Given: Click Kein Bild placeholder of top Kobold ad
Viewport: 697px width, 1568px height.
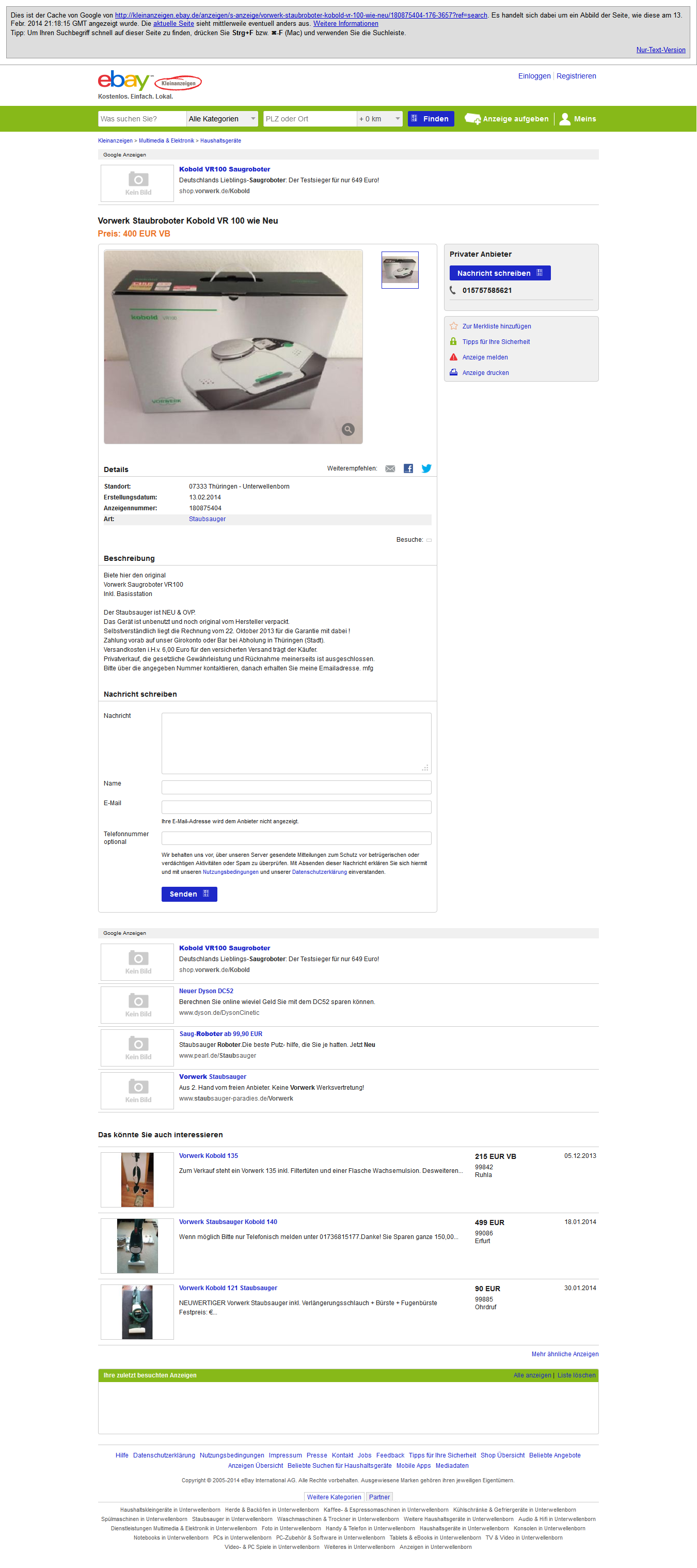Looking at the screenshot, I should click(137, 183).
